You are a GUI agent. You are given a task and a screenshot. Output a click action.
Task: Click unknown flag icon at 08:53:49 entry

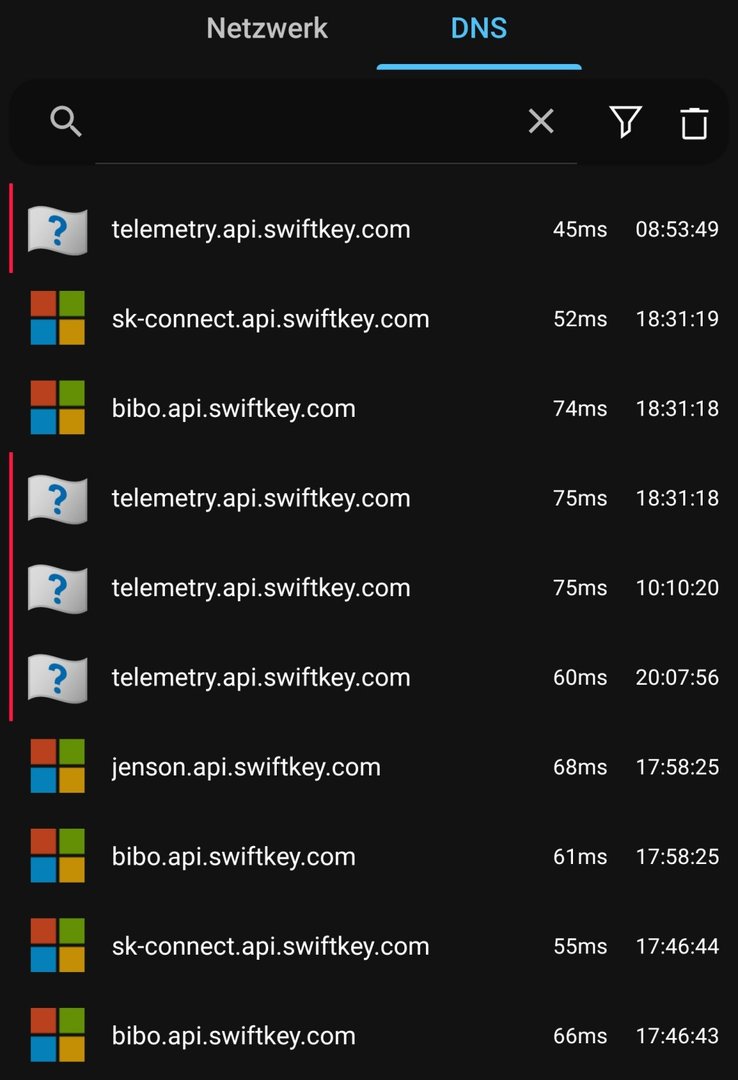pyautogui.click(x=57, y=230)
